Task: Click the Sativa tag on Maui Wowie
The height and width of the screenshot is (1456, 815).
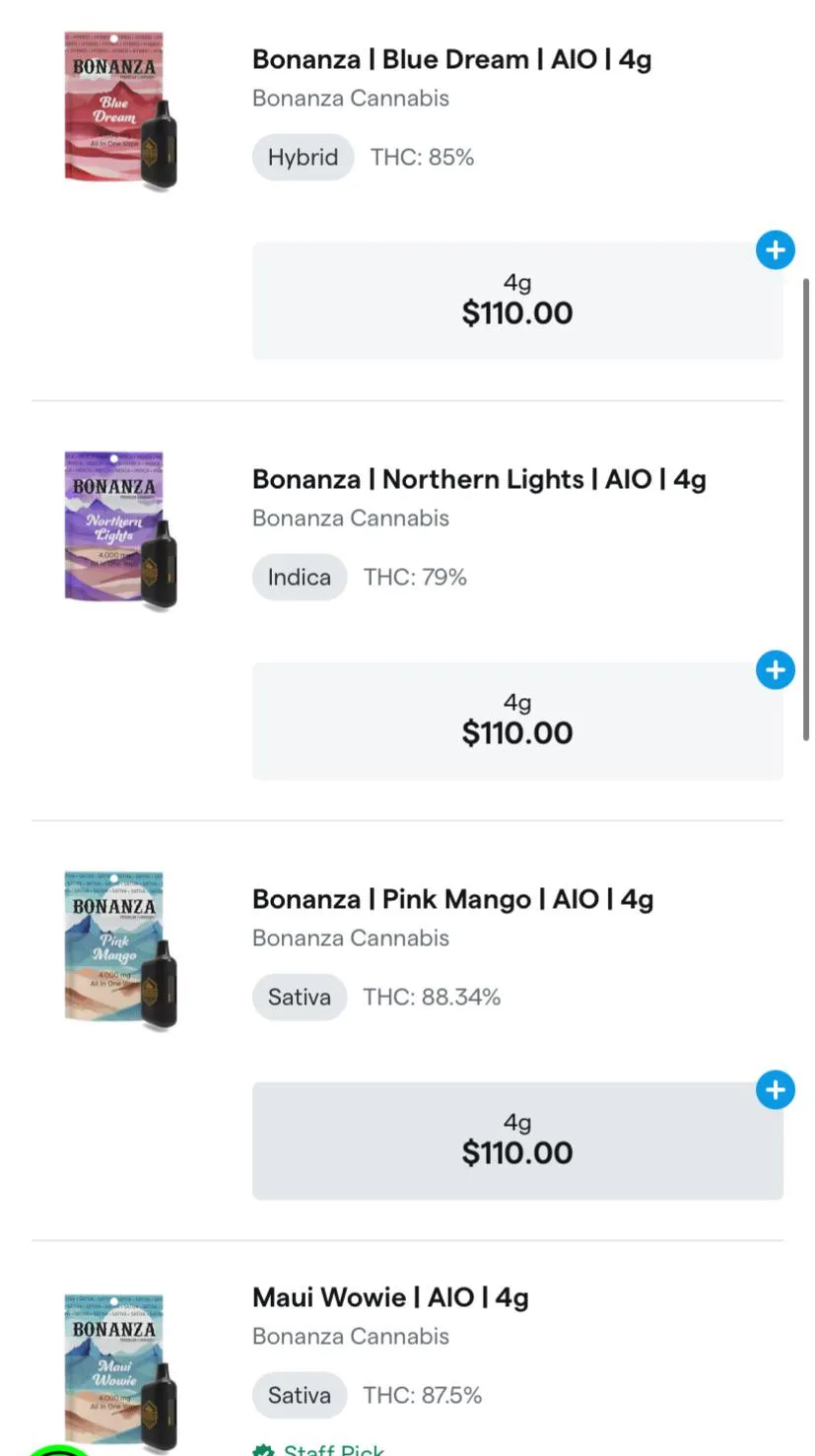Action: click(299, 1396)
